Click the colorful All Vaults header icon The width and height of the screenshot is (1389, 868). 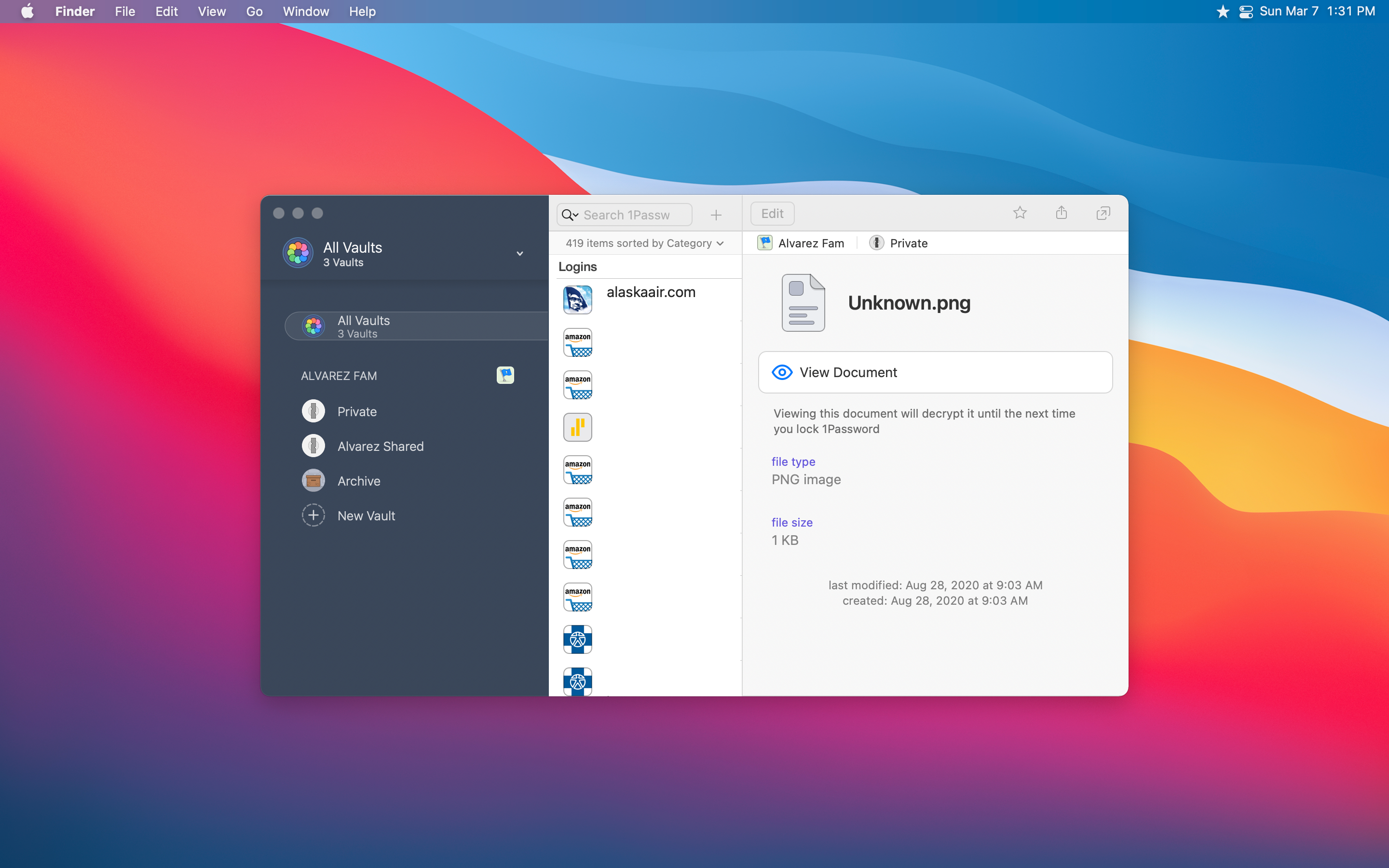298,253
